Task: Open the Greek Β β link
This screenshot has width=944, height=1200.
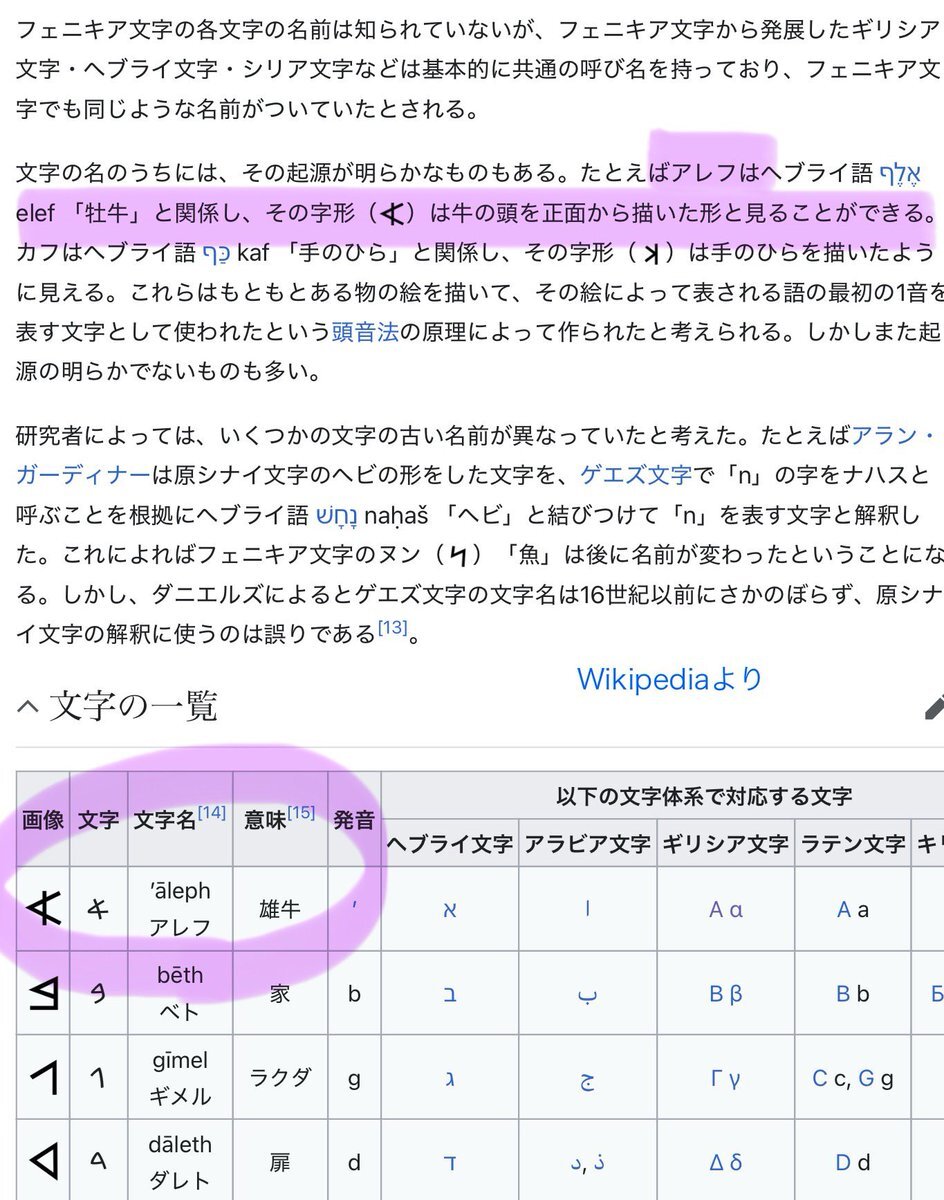Action: 725,994
